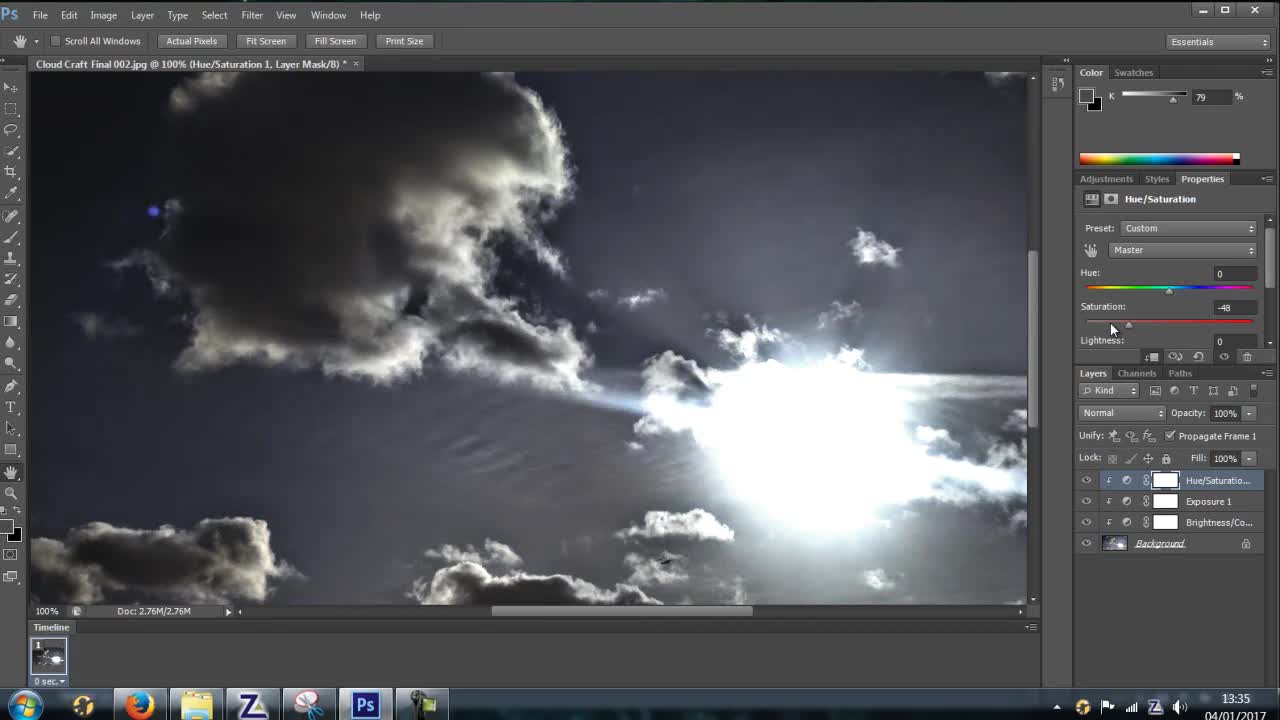This screenshot has width=1280, height=720.
Task: Toggle adjustment visibility eye in Properties
Action: tap(1223, 357)
